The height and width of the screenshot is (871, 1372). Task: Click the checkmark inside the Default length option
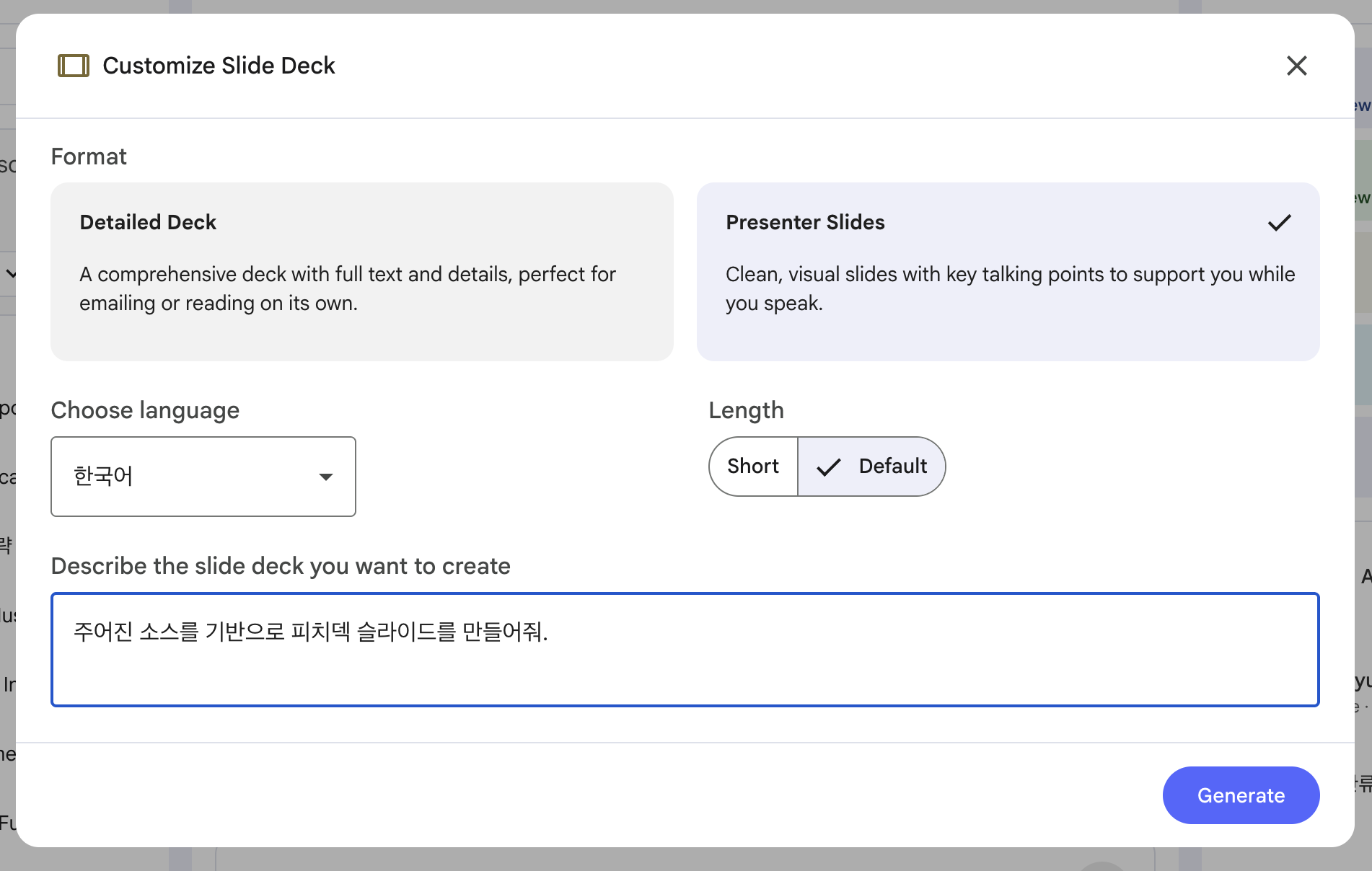(x=829, y=467)
